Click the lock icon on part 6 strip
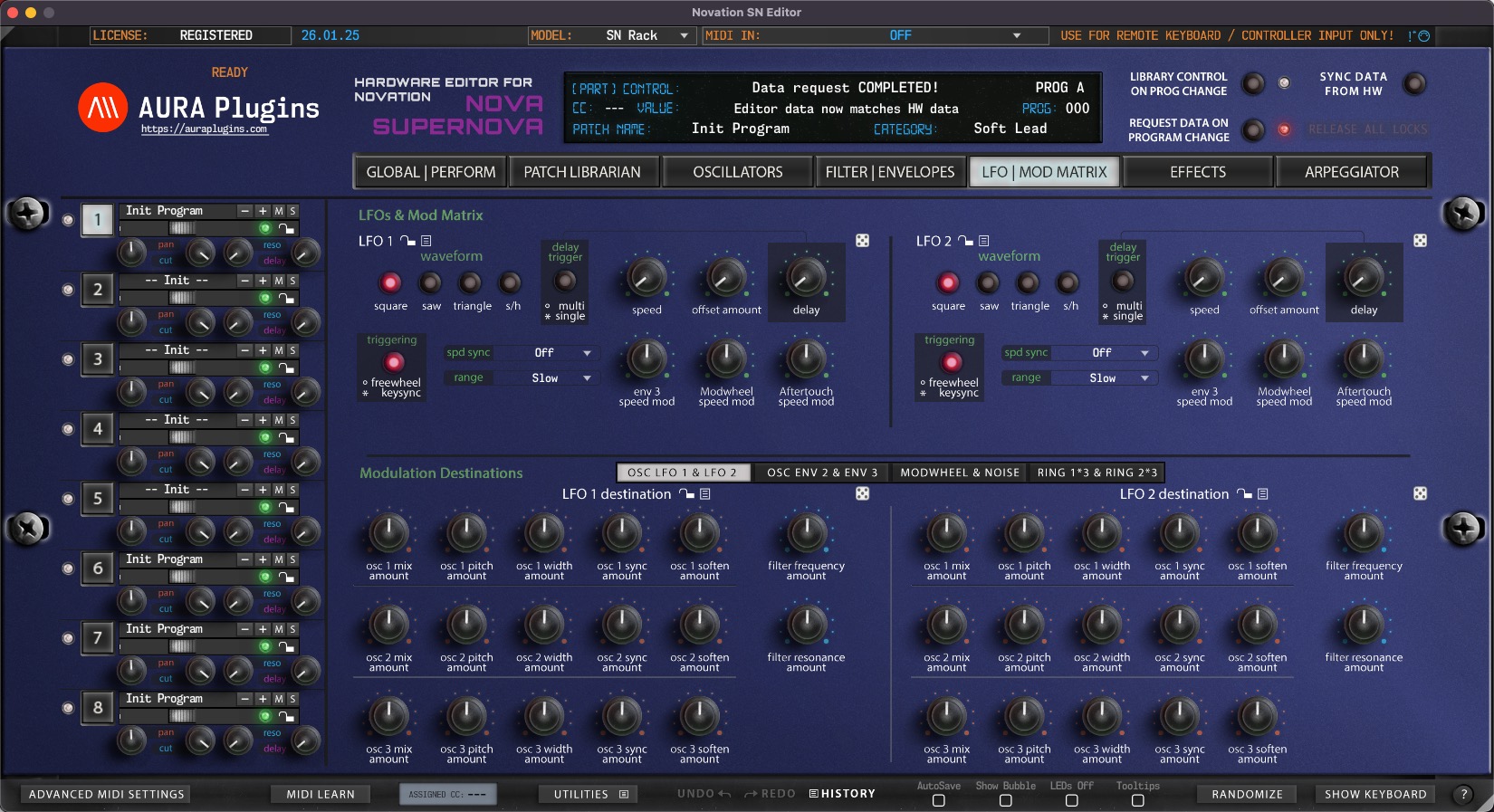 click(x=286, y=578)
